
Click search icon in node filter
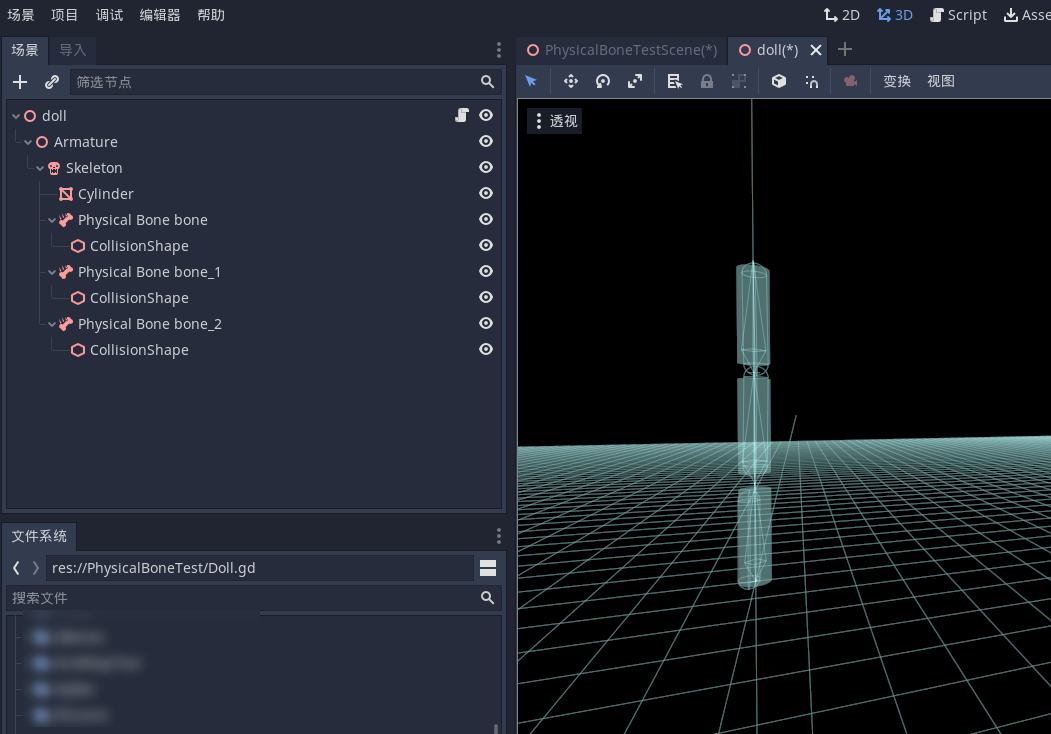487,82
